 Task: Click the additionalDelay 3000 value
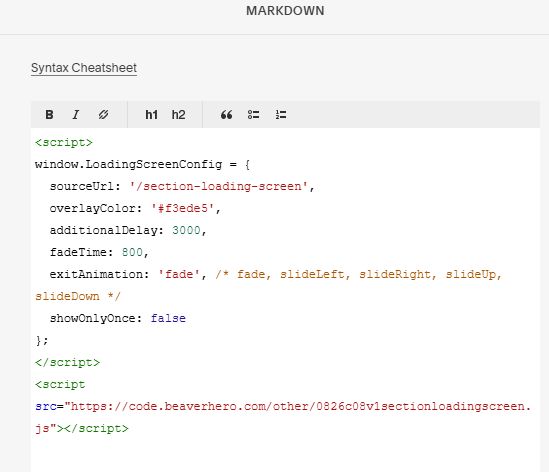(186, 230)
